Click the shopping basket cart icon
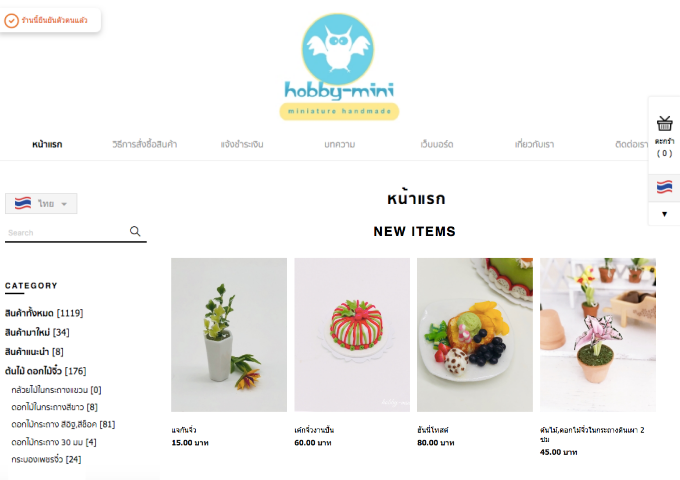The image size is (680, 480). 664,124
